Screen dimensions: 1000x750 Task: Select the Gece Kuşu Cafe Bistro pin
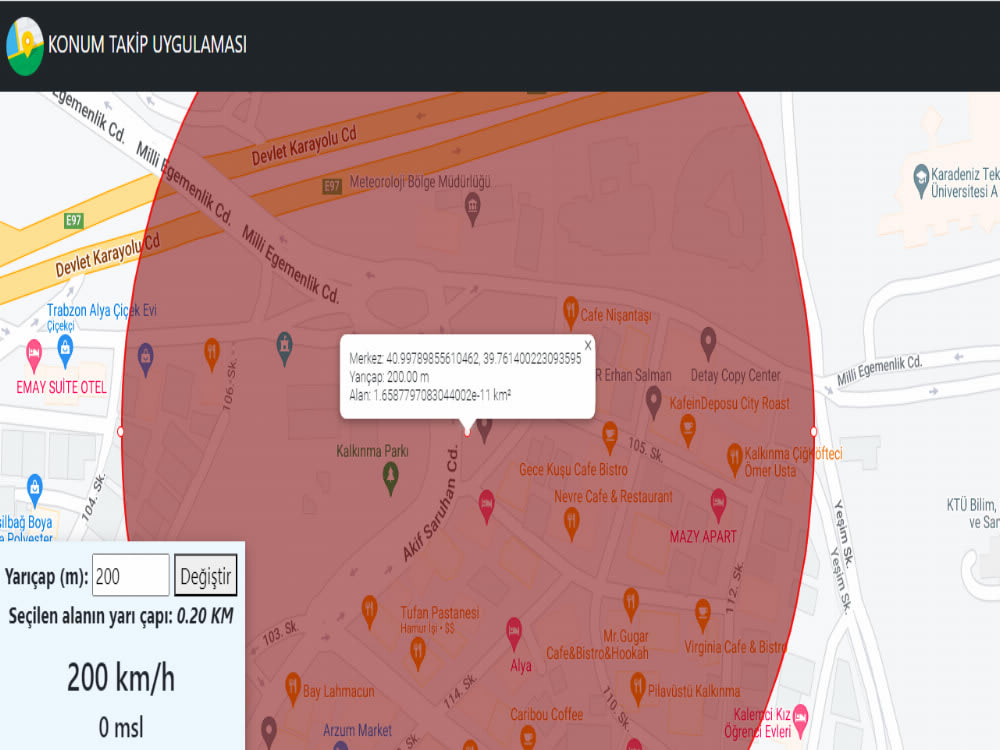(x=610, y=438)
